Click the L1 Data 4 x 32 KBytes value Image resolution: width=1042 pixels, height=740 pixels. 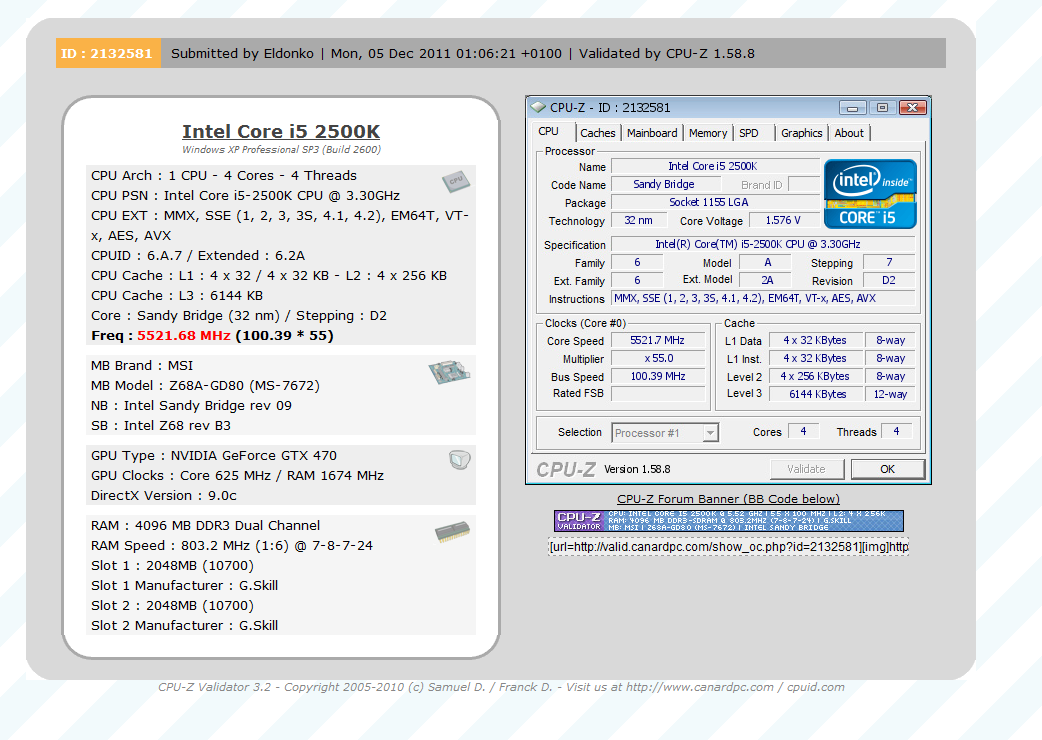tap(817, 340)
